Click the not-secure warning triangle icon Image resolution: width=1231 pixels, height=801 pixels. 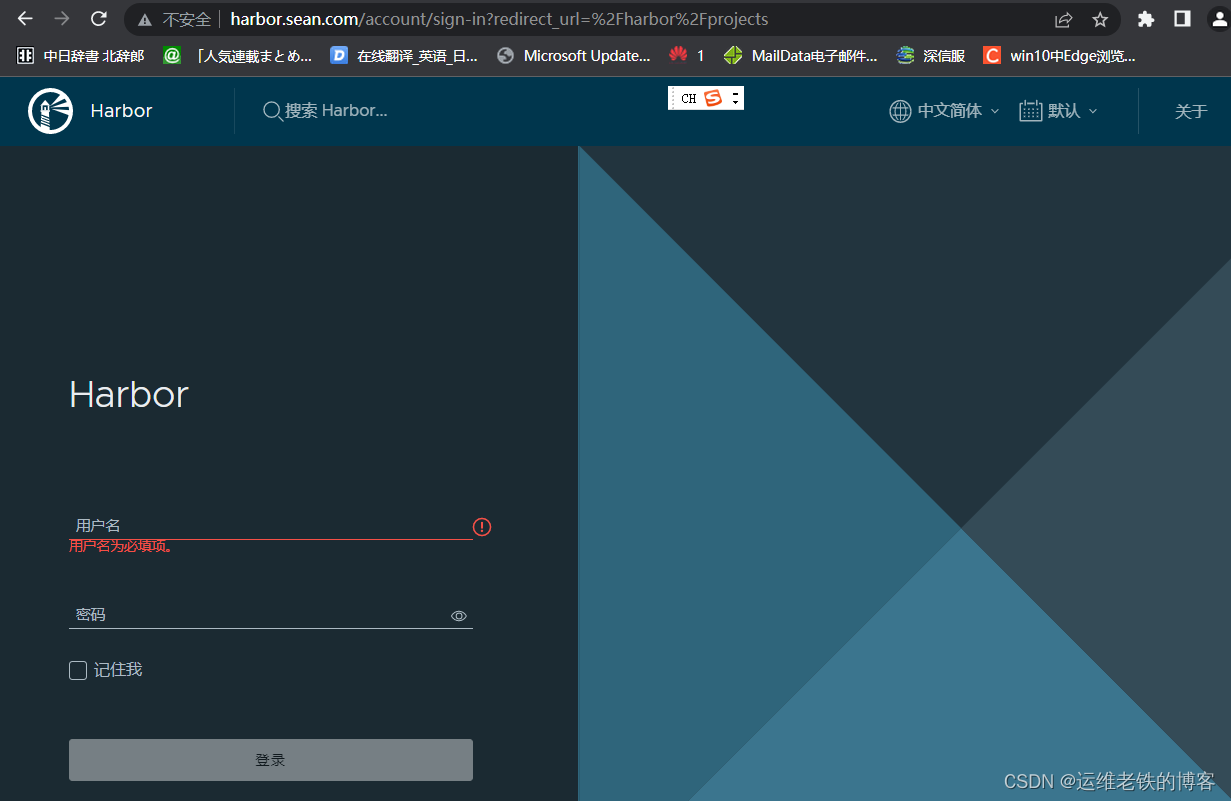tap(145, 19)
